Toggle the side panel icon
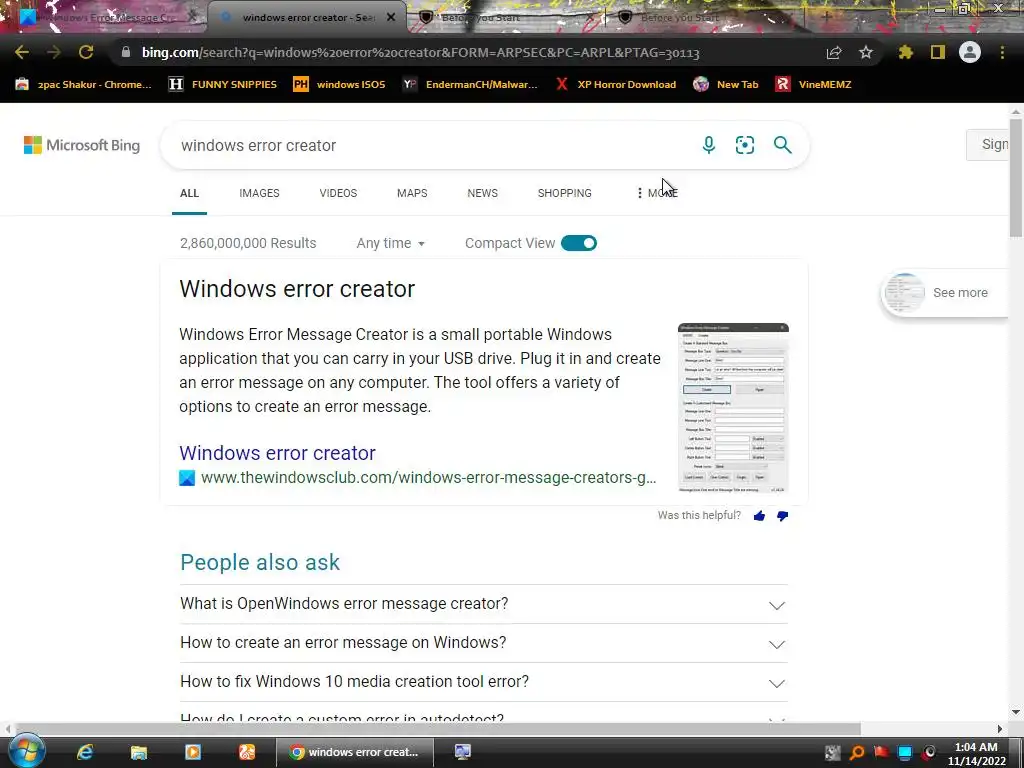 (x=938, y=52)
